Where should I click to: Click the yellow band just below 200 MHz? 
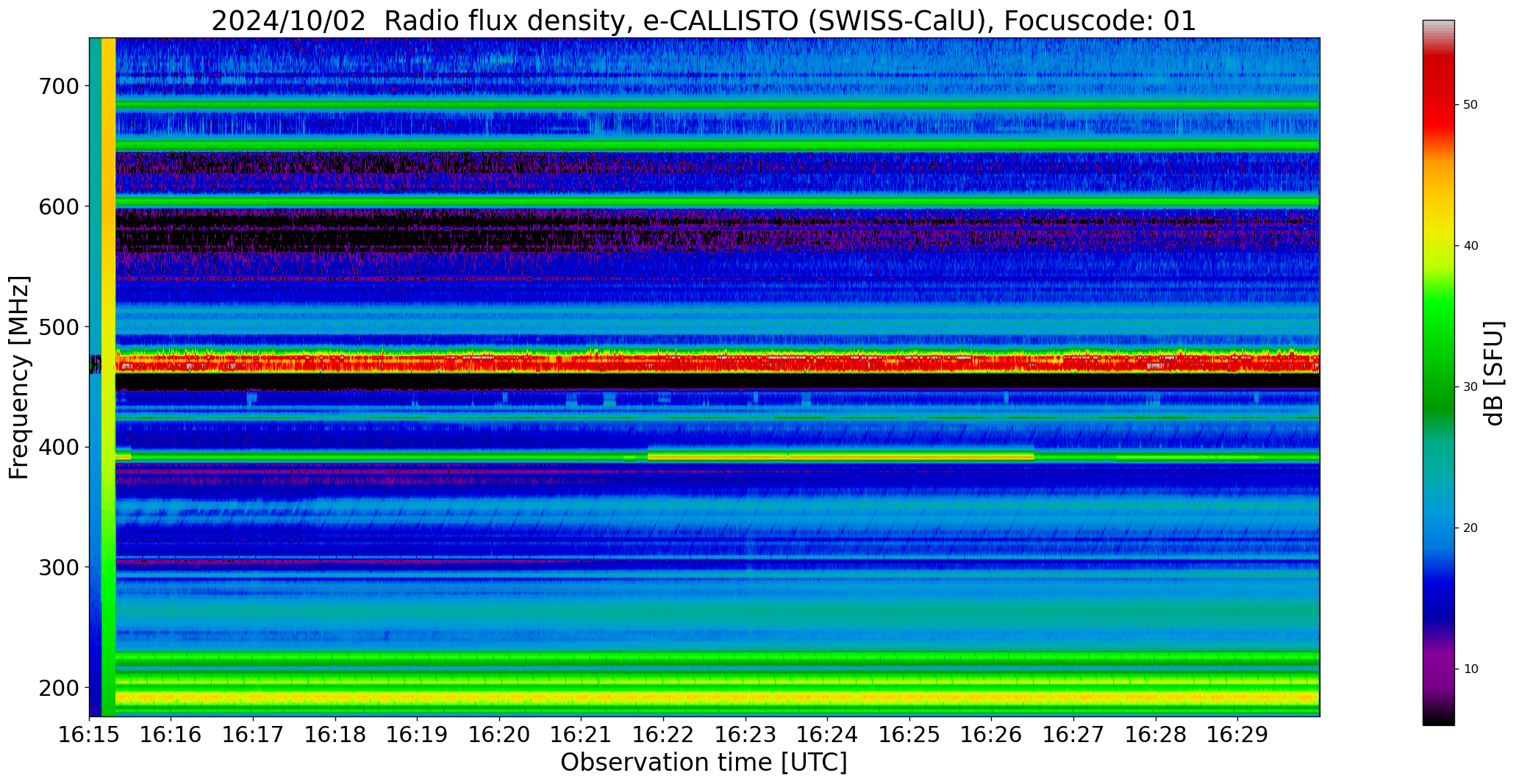coord(717,698)
